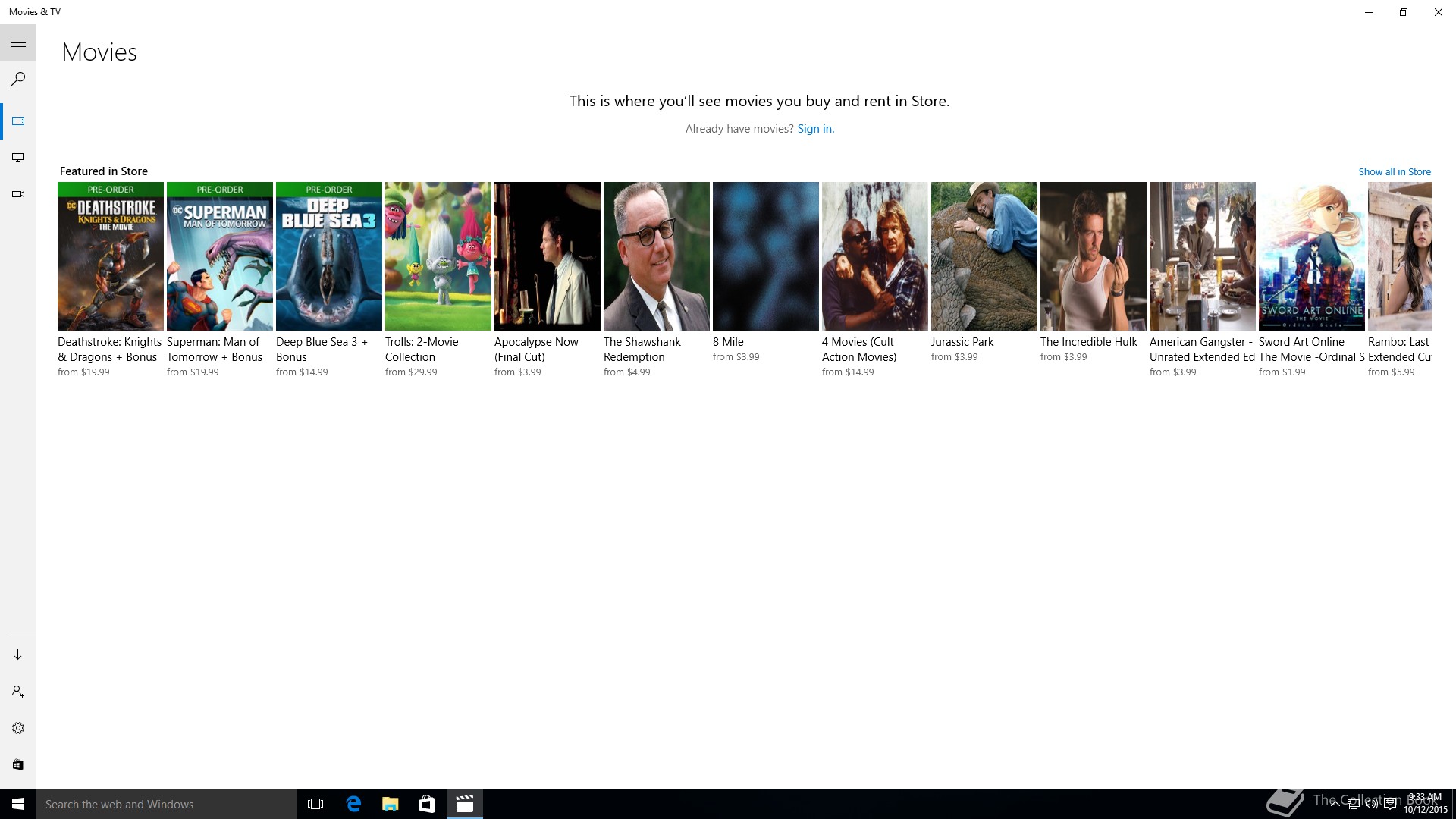This screenshot has height=819, width=1456.
Task: Click the 8 Mile title text
Action: coord(728,342)
